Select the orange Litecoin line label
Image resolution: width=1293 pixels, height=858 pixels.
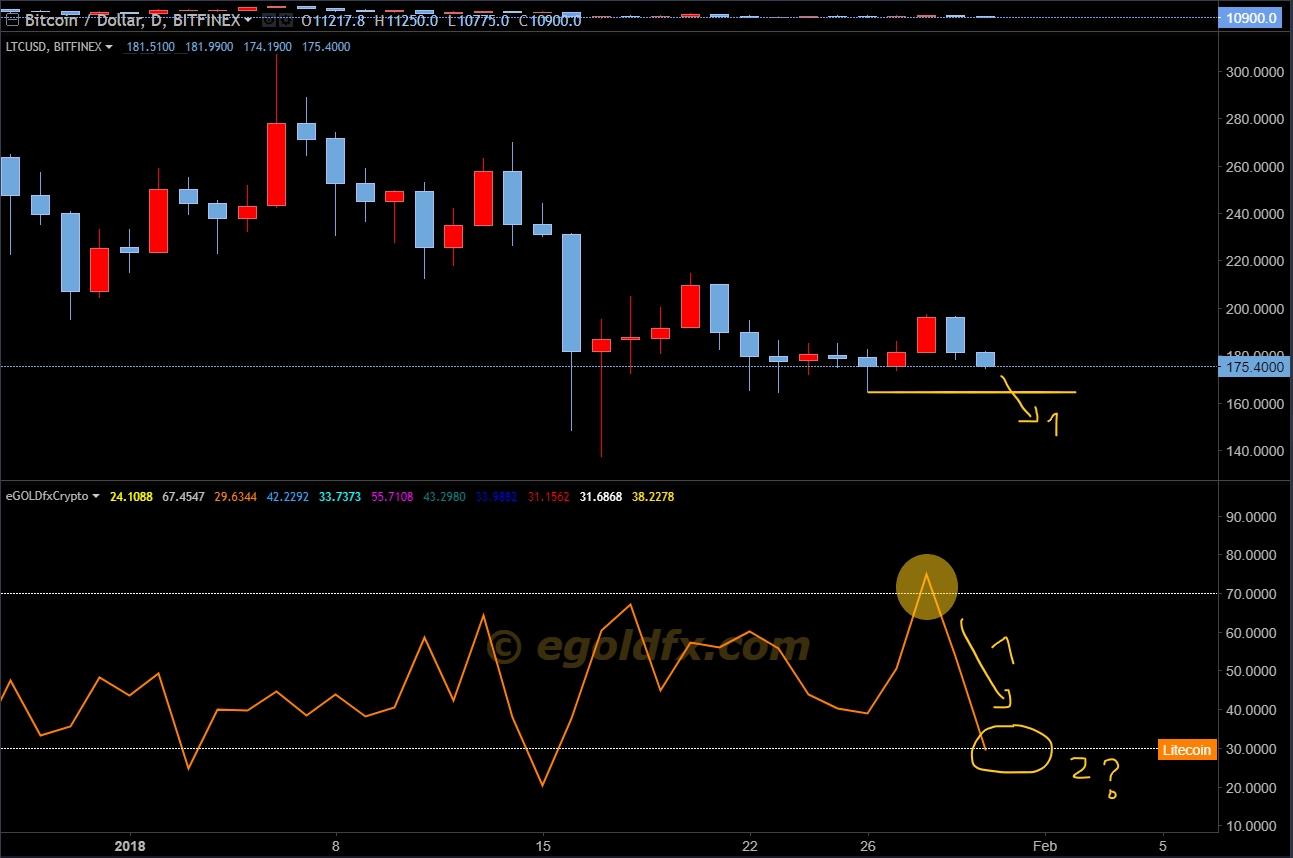click(1187, 750)
